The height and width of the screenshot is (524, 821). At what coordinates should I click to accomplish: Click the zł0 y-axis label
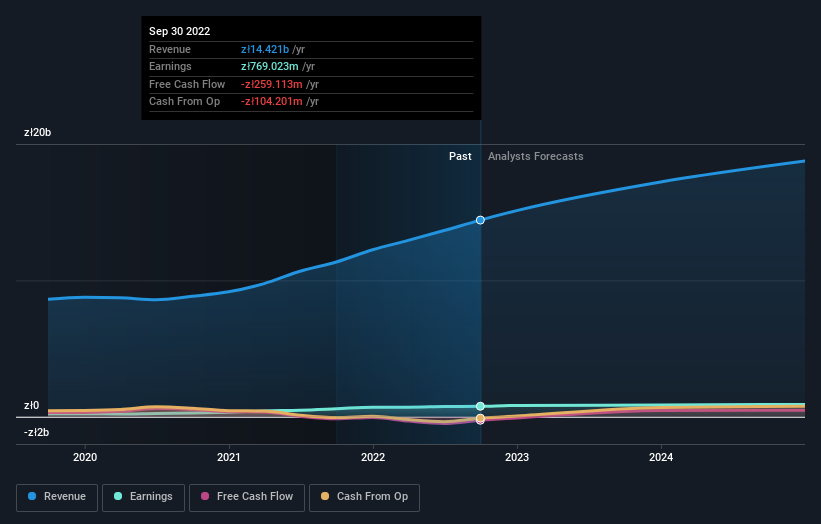coord(31,405)
